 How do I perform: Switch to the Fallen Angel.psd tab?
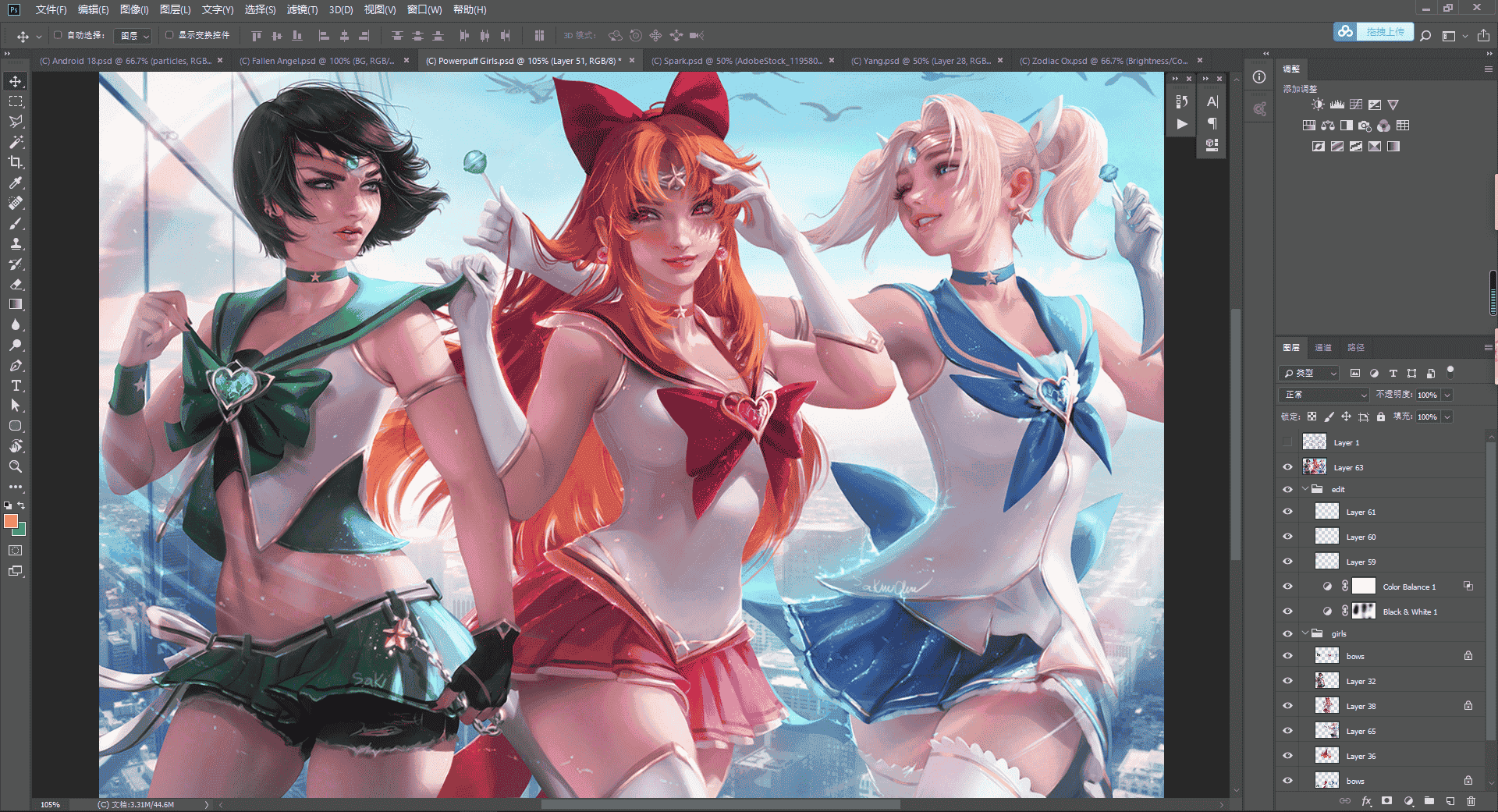317,61
